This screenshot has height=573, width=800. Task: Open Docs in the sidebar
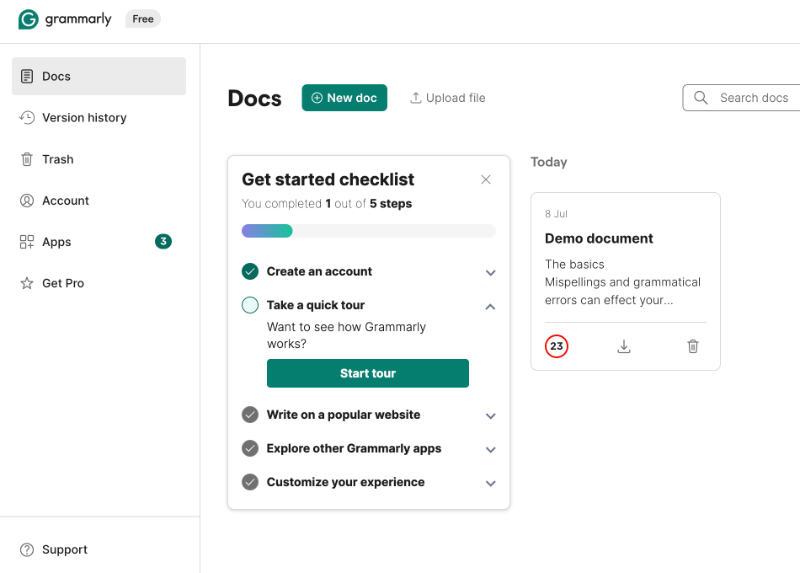pyautogui.click(x=99, y=76)
